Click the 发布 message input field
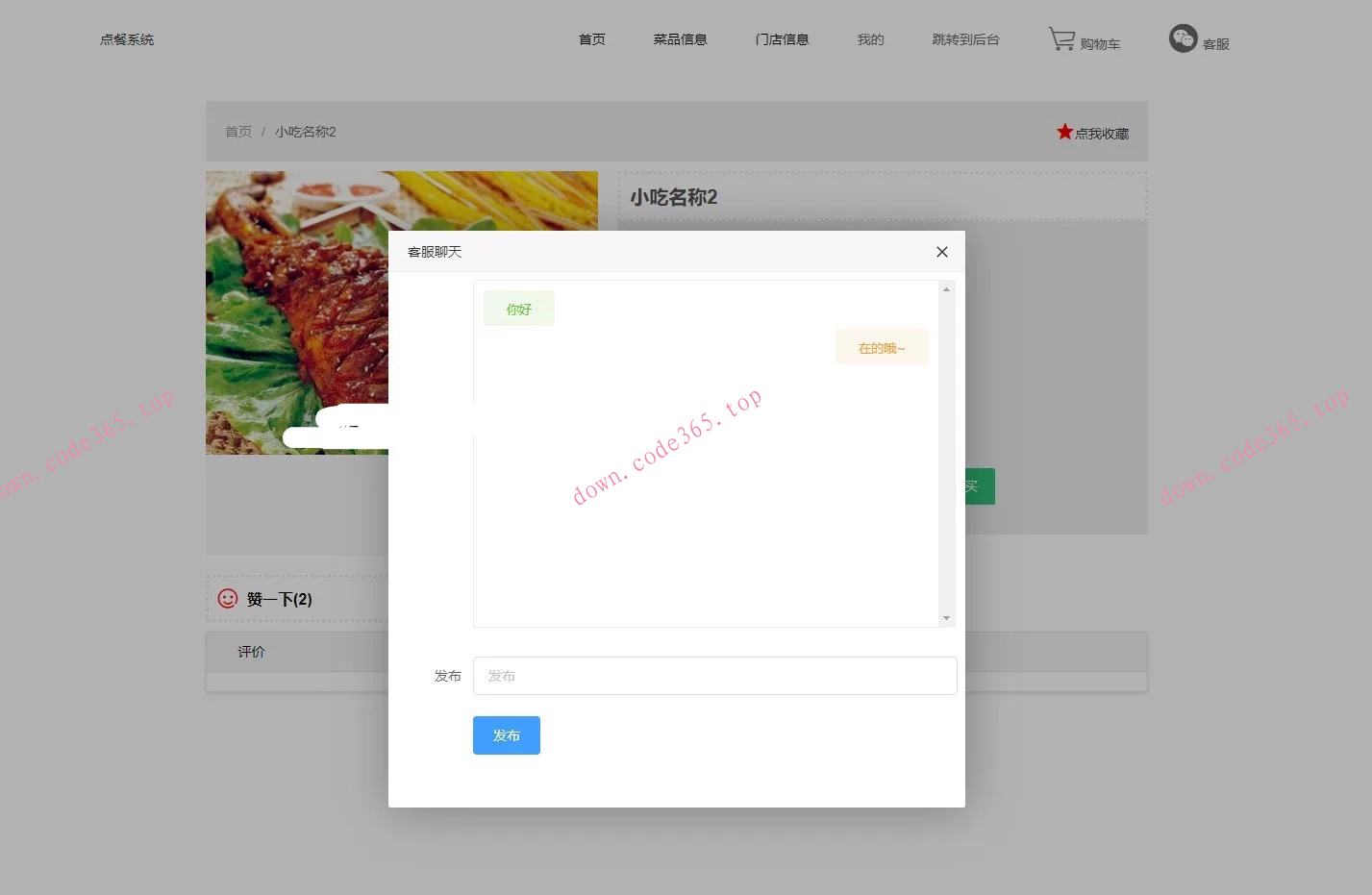Screen dimensions: 1372x895 pyautogui.click(x=714, y=675)
